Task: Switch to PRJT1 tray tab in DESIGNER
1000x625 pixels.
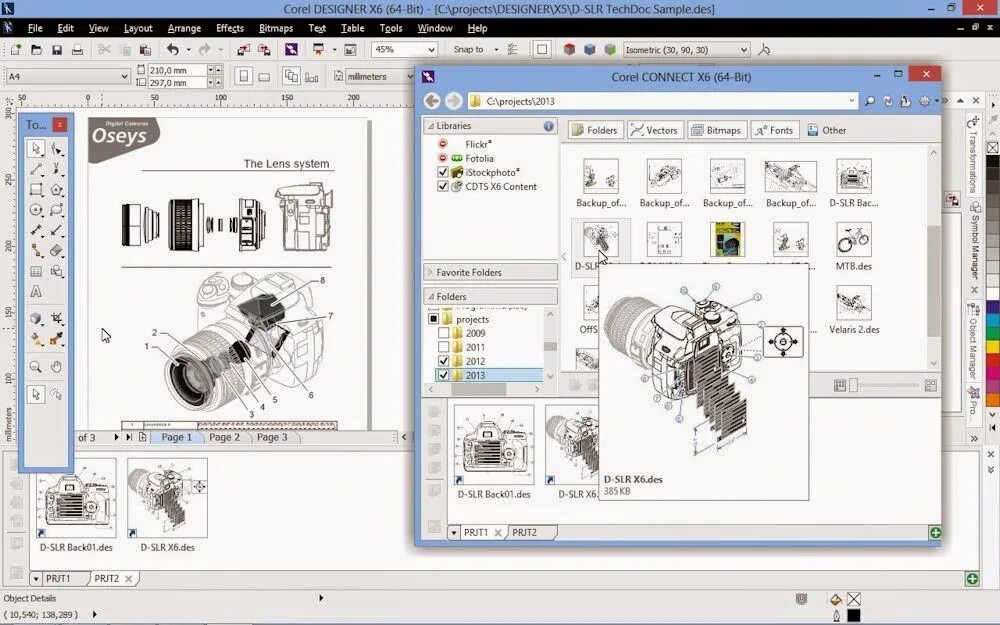Action: coord(58,578)
